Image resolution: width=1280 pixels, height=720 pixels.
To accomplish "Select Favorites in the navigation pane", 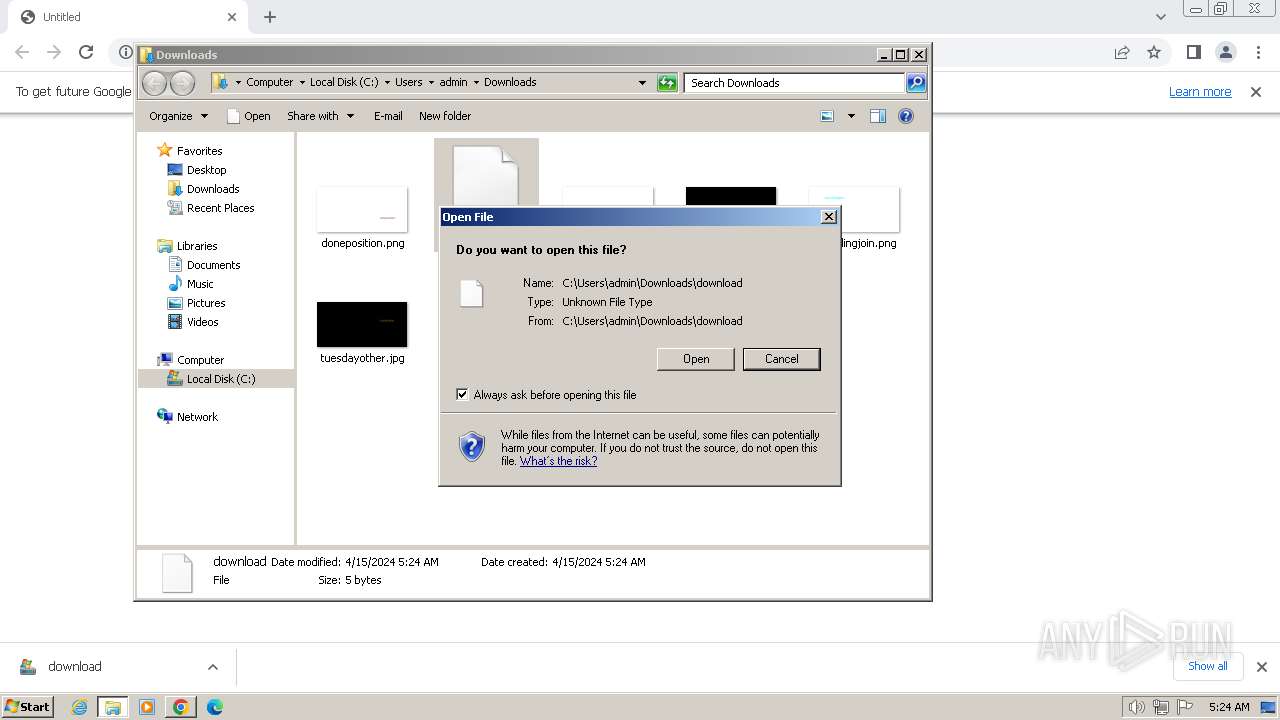I will [x=199, y=151].
